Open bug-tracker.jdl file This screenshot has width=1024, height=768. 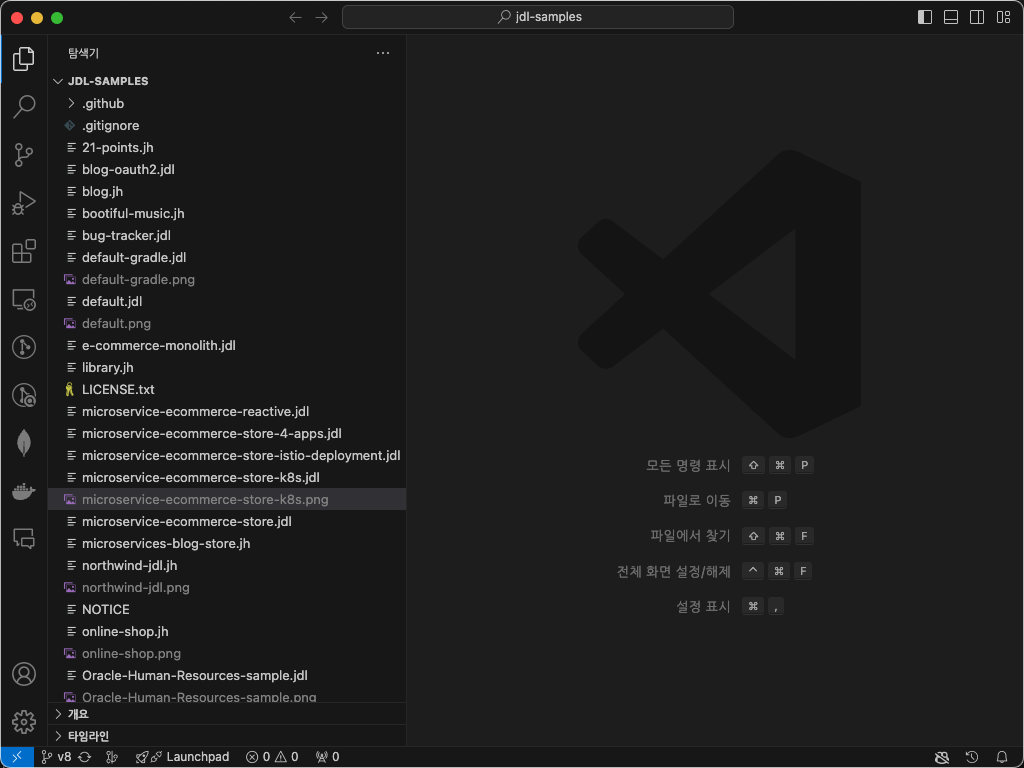(x=227, y=235)
